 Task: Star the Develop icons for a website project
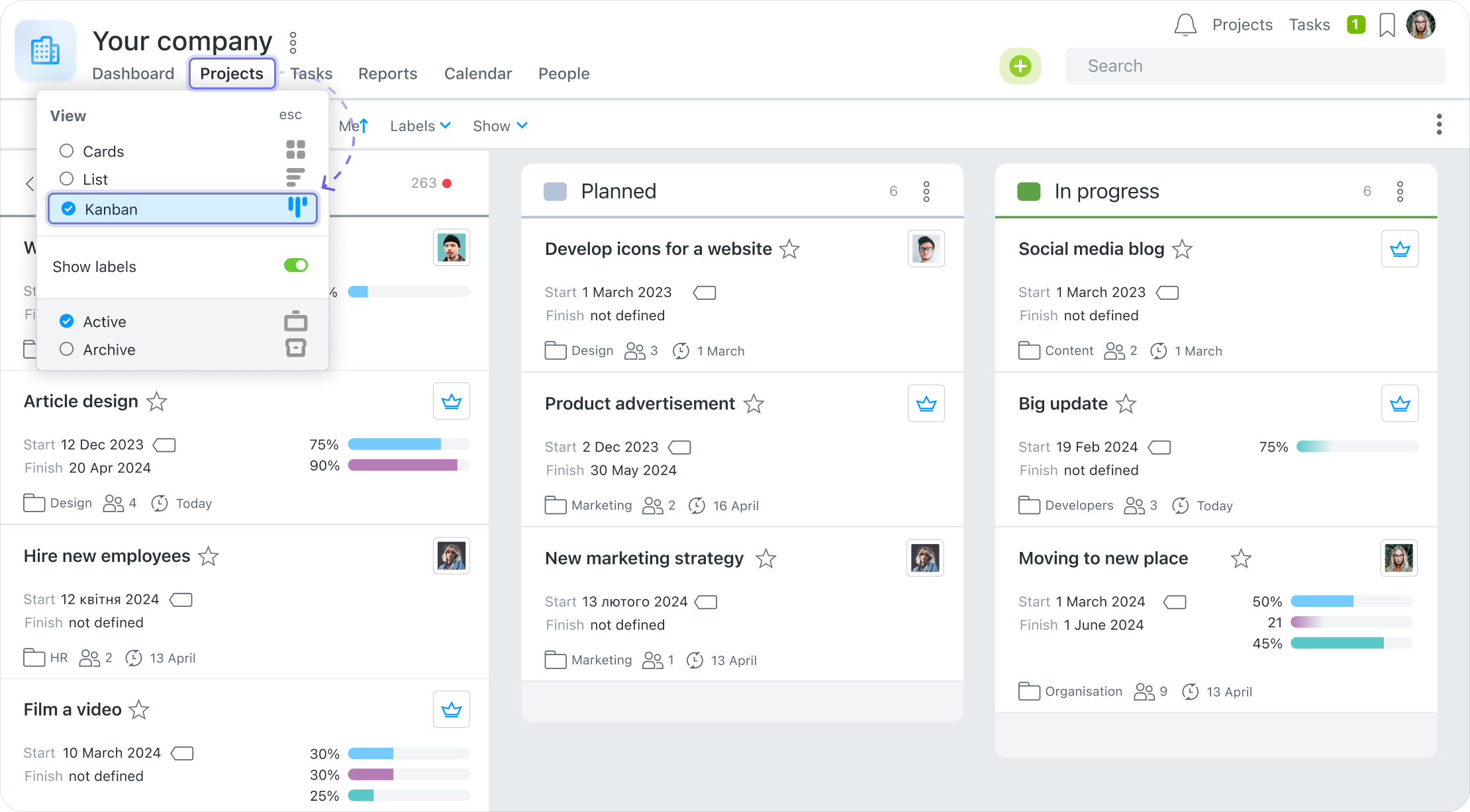[789, 250]
